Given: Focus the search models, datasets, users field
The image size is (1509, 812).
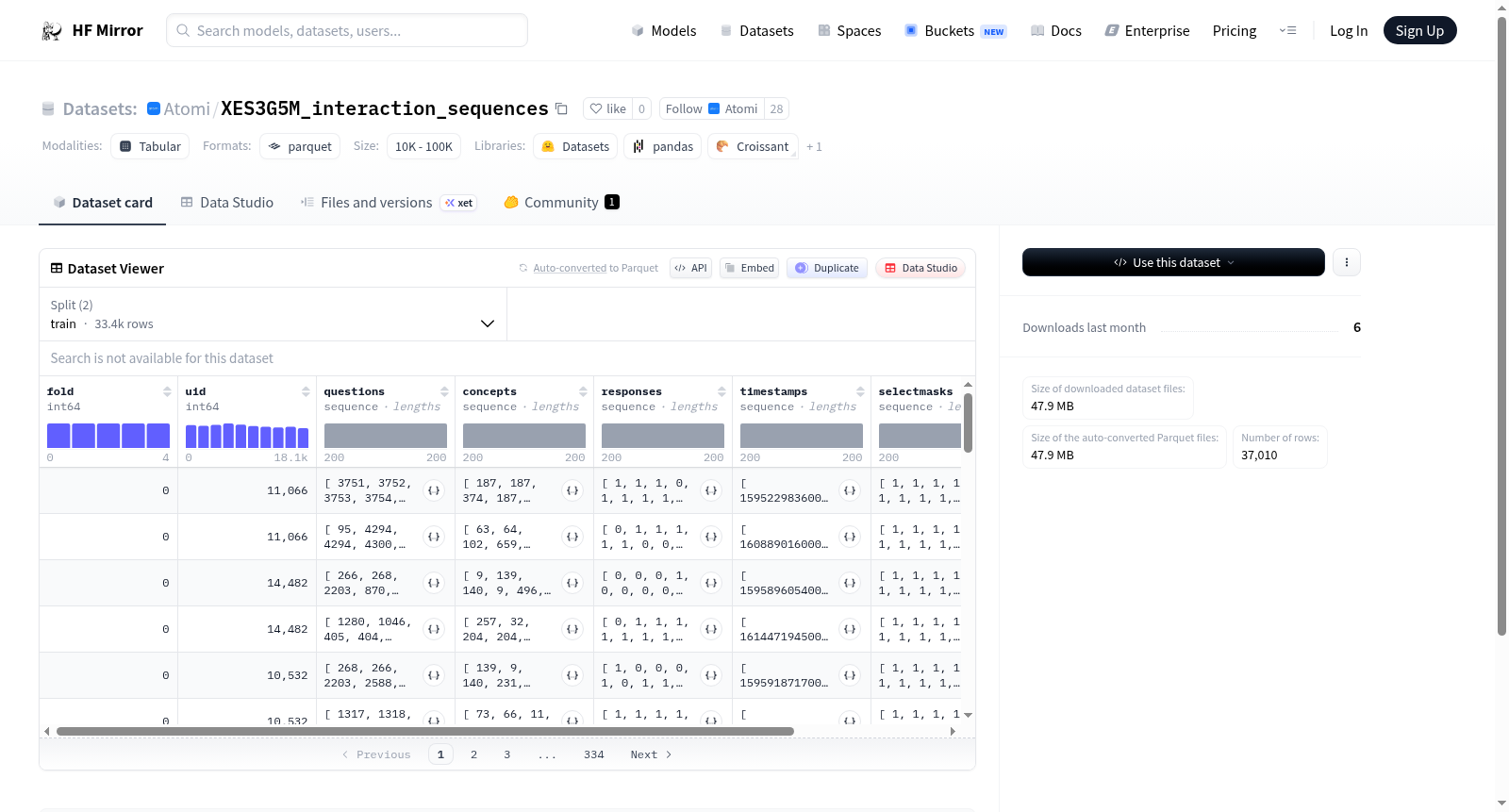Looking at the screenshot, I should (x=347, y=30).
